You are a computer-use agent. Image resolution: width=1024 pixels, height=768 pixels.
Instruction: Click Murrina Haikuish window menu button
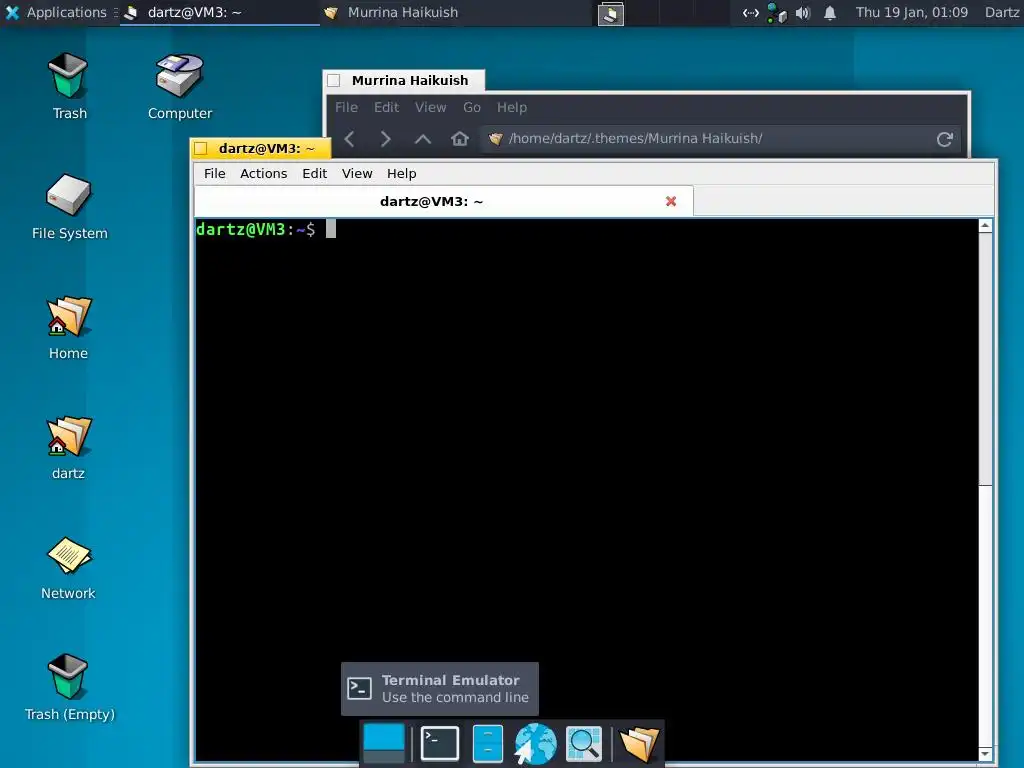(334, 80)
